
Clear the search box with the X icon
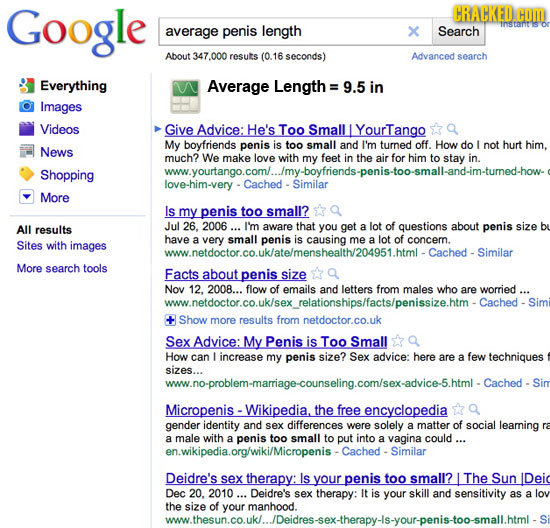click(414, 32)
